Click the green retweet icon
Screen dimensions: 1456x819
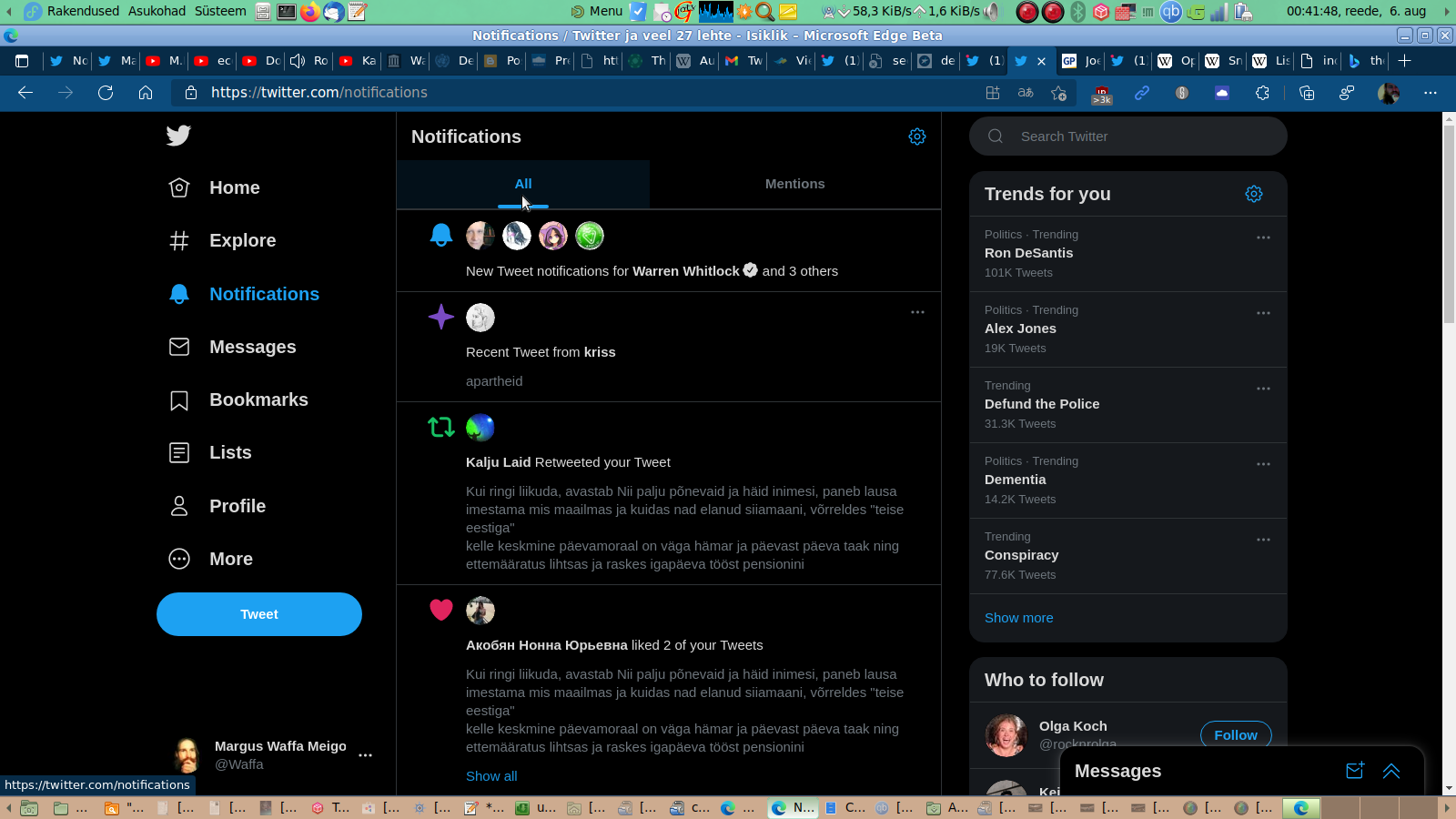(441, 427)
